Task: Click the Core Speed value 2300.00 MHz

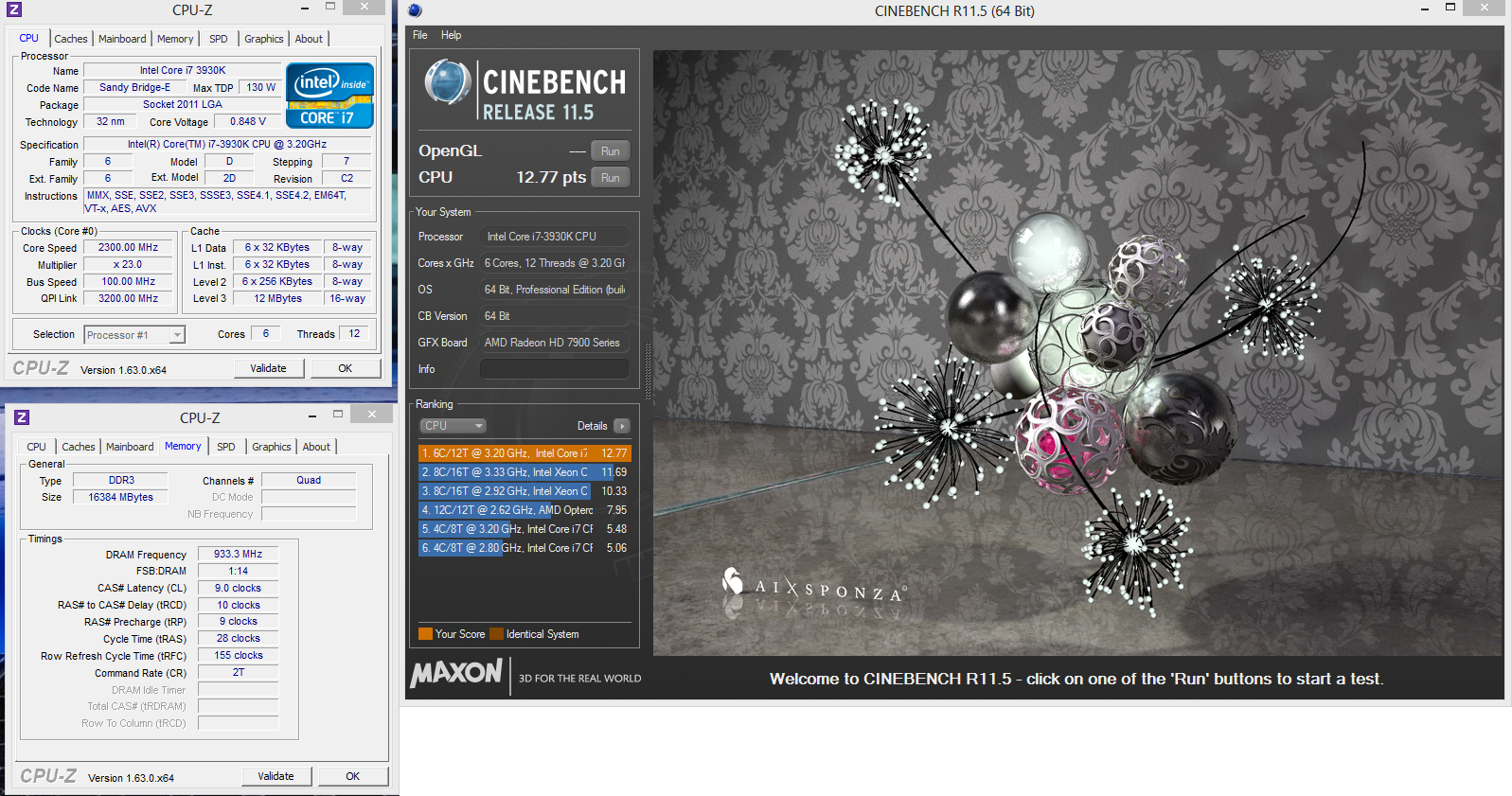Action: click(129, 248)
